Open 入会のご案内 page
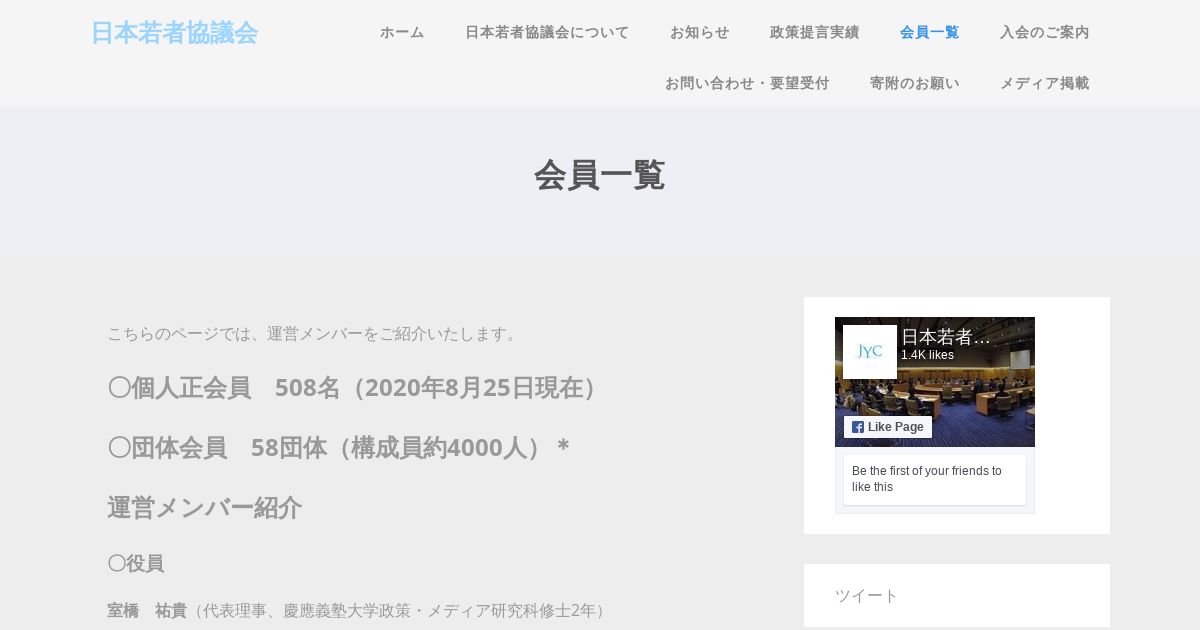 1045,32
